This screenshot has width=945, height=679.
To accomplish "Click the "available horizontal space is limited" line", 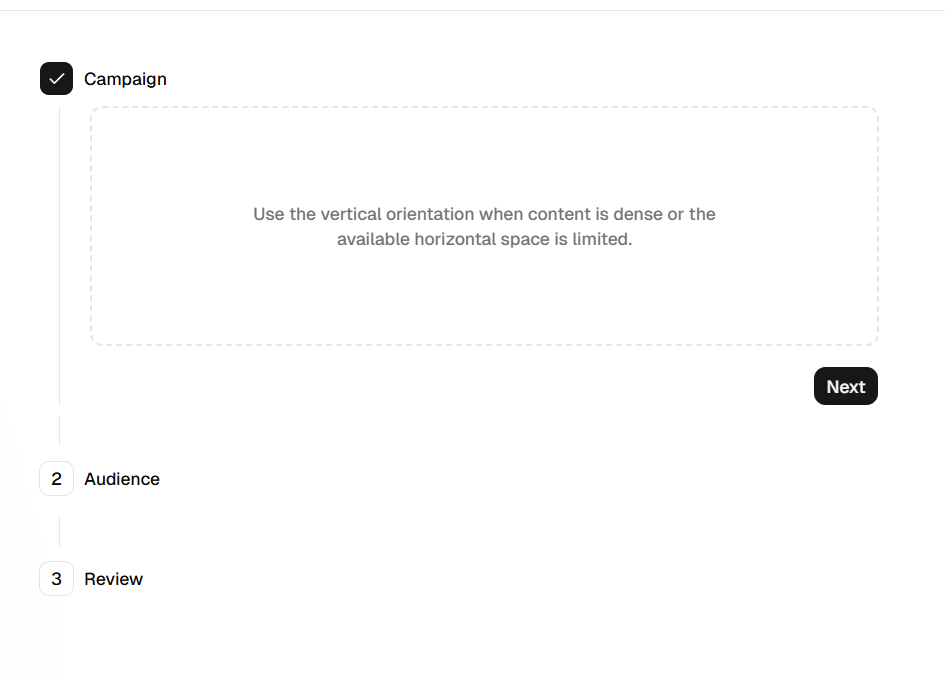I will (485, 239).
